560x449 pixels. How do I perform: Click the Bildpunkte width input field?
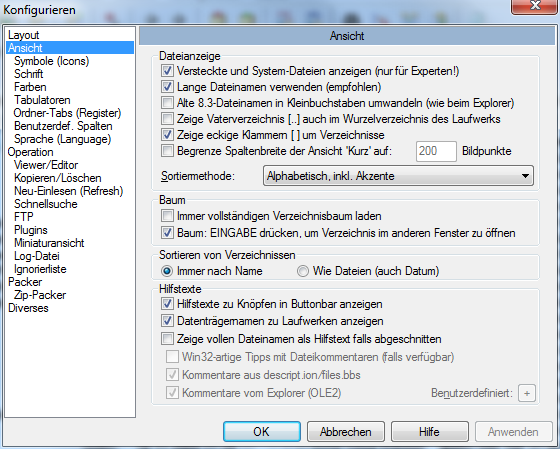click(436, 151)
